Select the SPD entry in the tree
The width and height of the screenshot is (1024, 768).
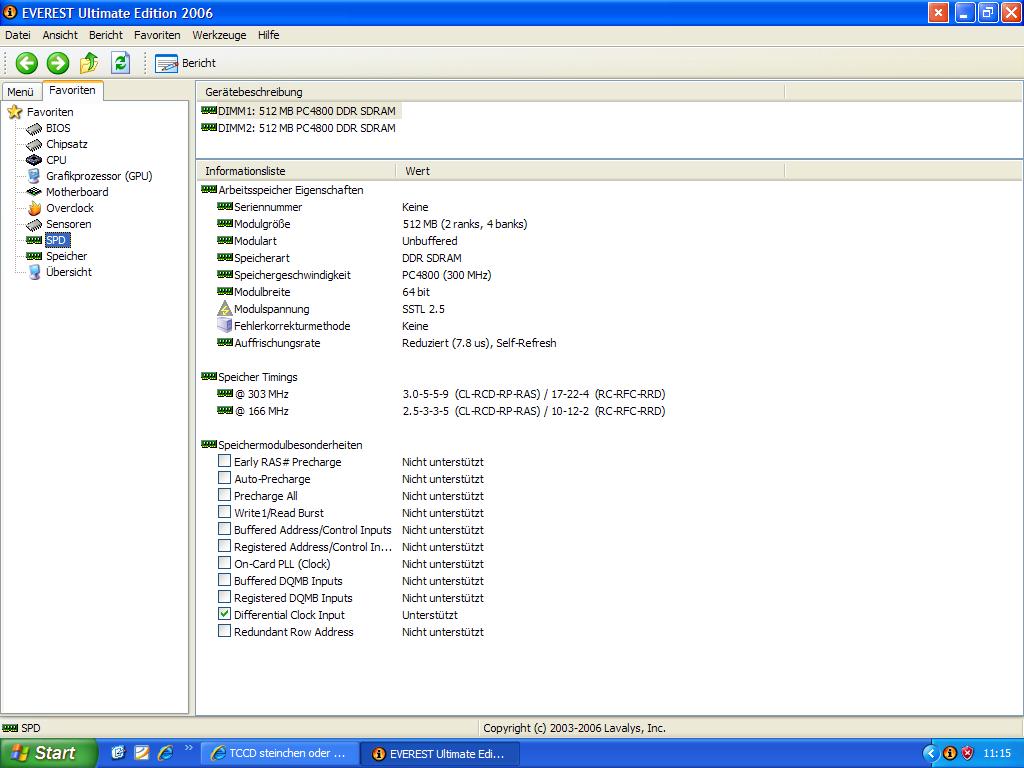click(48, 240)
